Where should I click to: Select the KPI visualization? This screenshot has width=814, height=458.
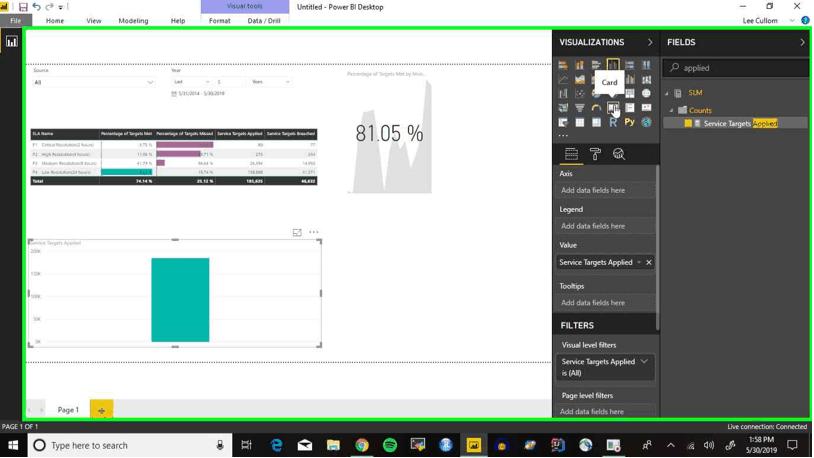[x=646, y=107]
